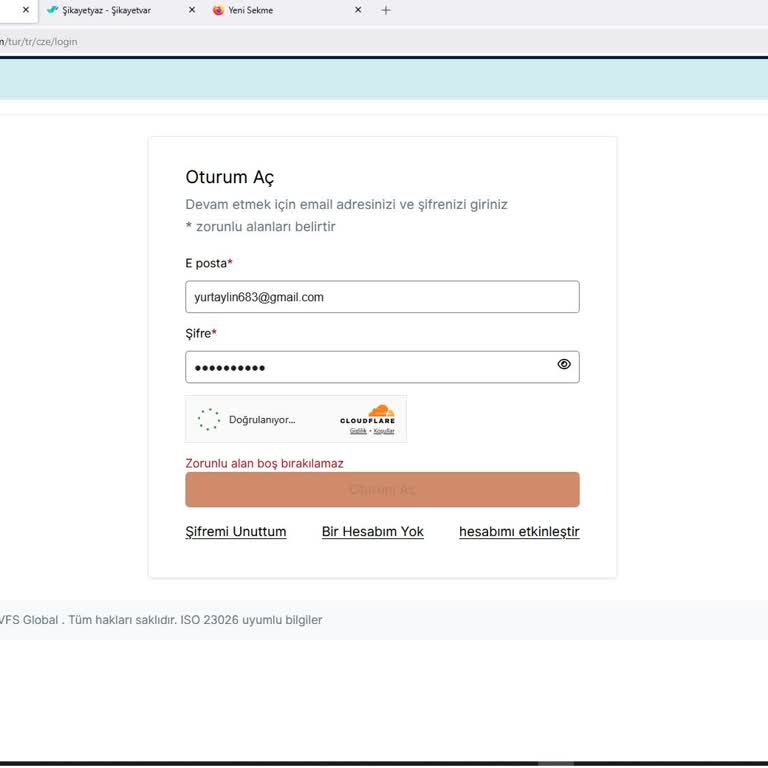This screenshot has width=768, height=768.
Task: Close the first browser tab
Action: (26, 10)
